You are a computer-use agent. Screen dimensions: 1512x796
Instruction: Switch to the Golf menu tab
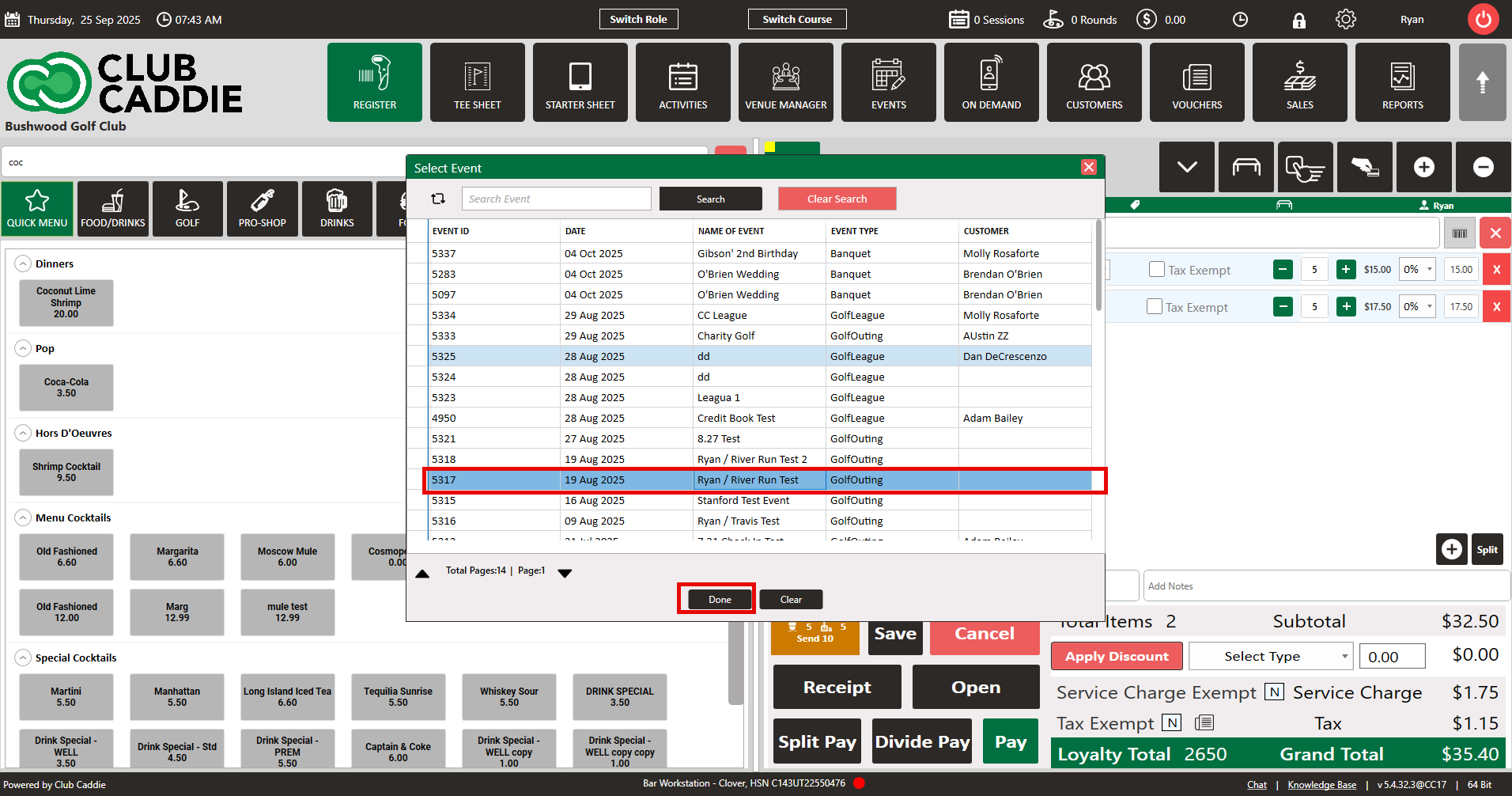187,209
